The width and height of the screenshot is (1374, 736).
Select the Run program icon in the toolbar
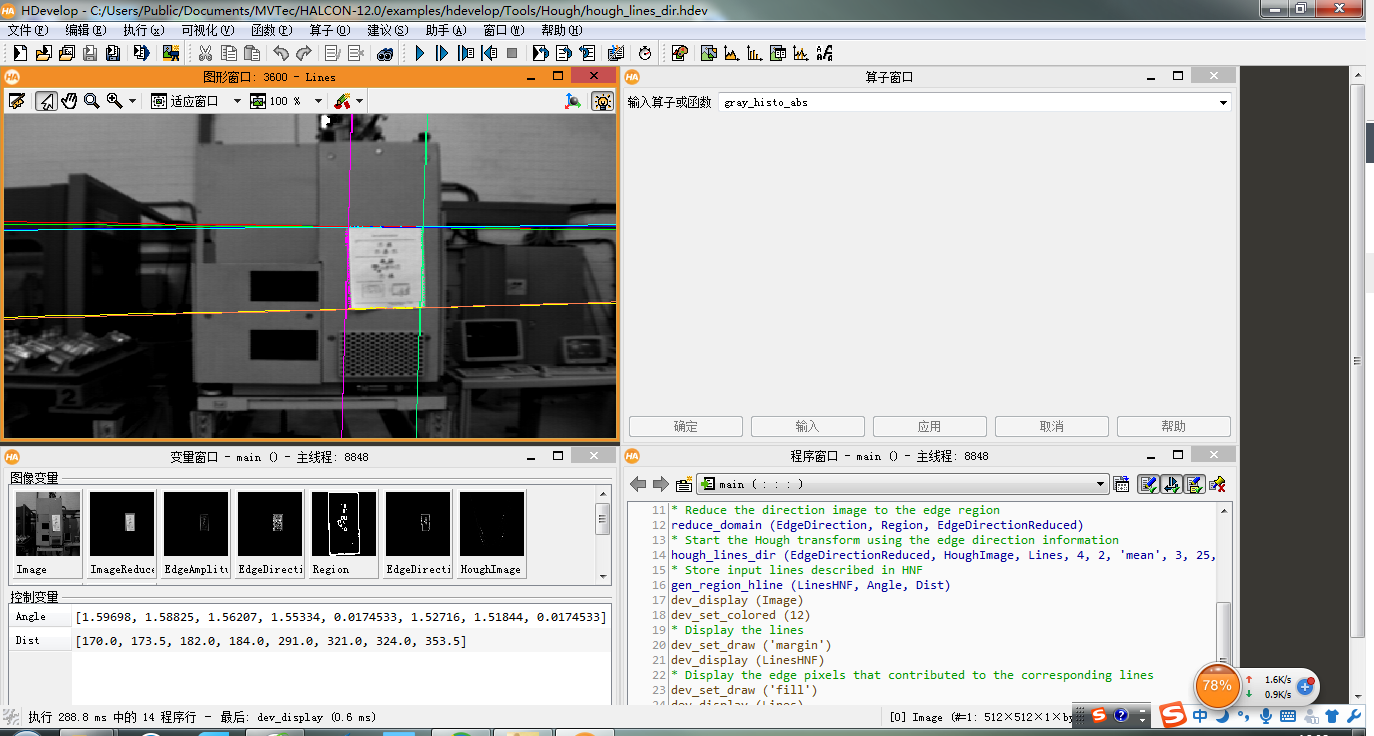[419, 52]
